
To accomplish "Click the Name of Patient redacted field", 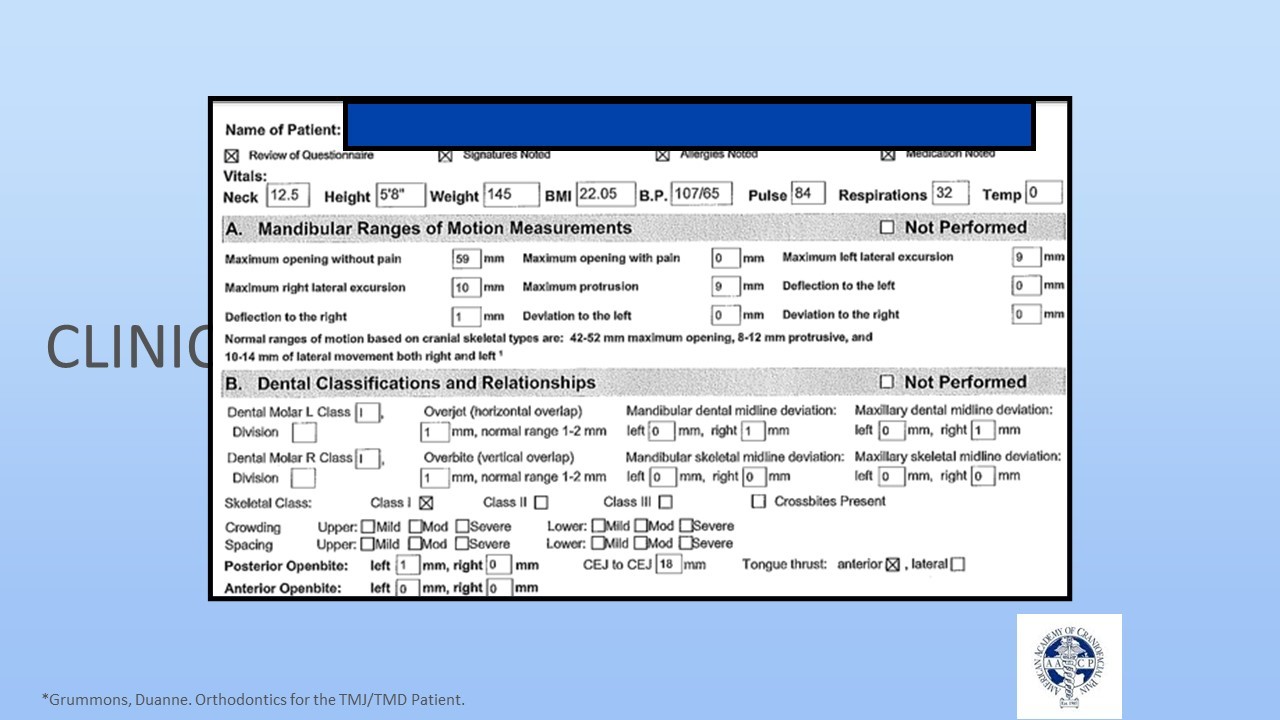I will point(689,125).
